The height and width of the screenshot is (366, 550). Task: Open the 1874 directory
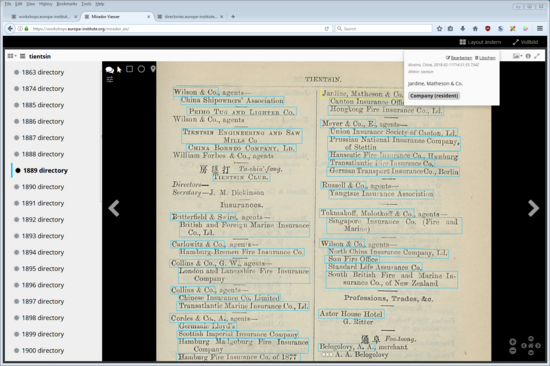point(43,89)
